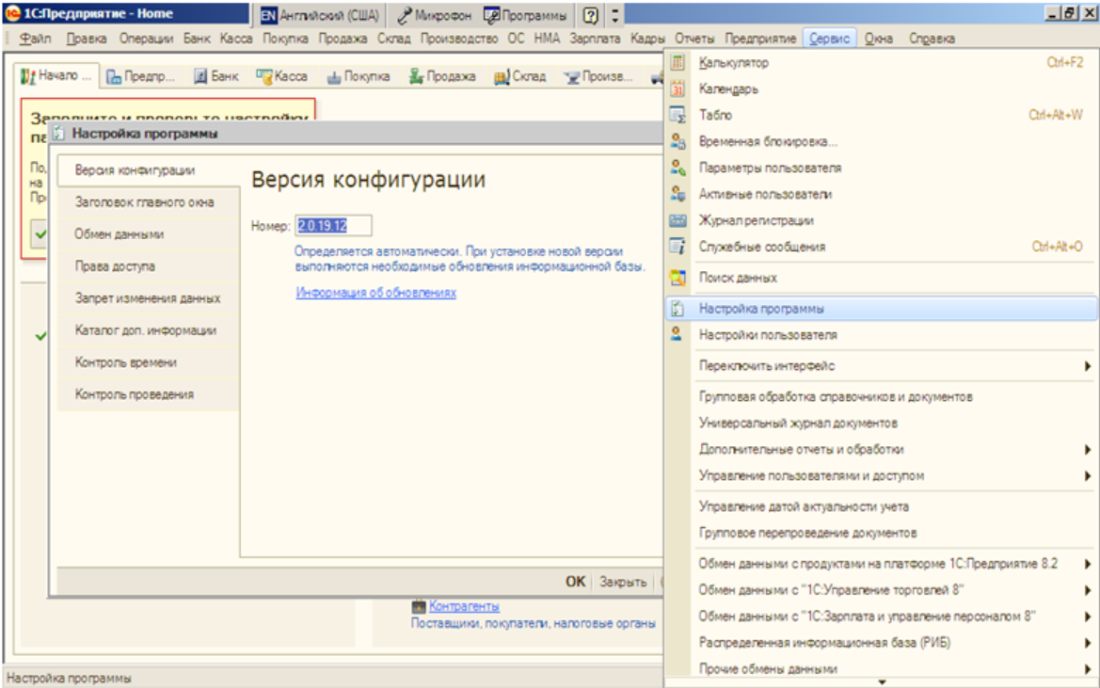Image resolution: width=1100 pixels, height=688 pixels.
Task: Select Контроль времени settings section
Action: click(x=147, y=363)
